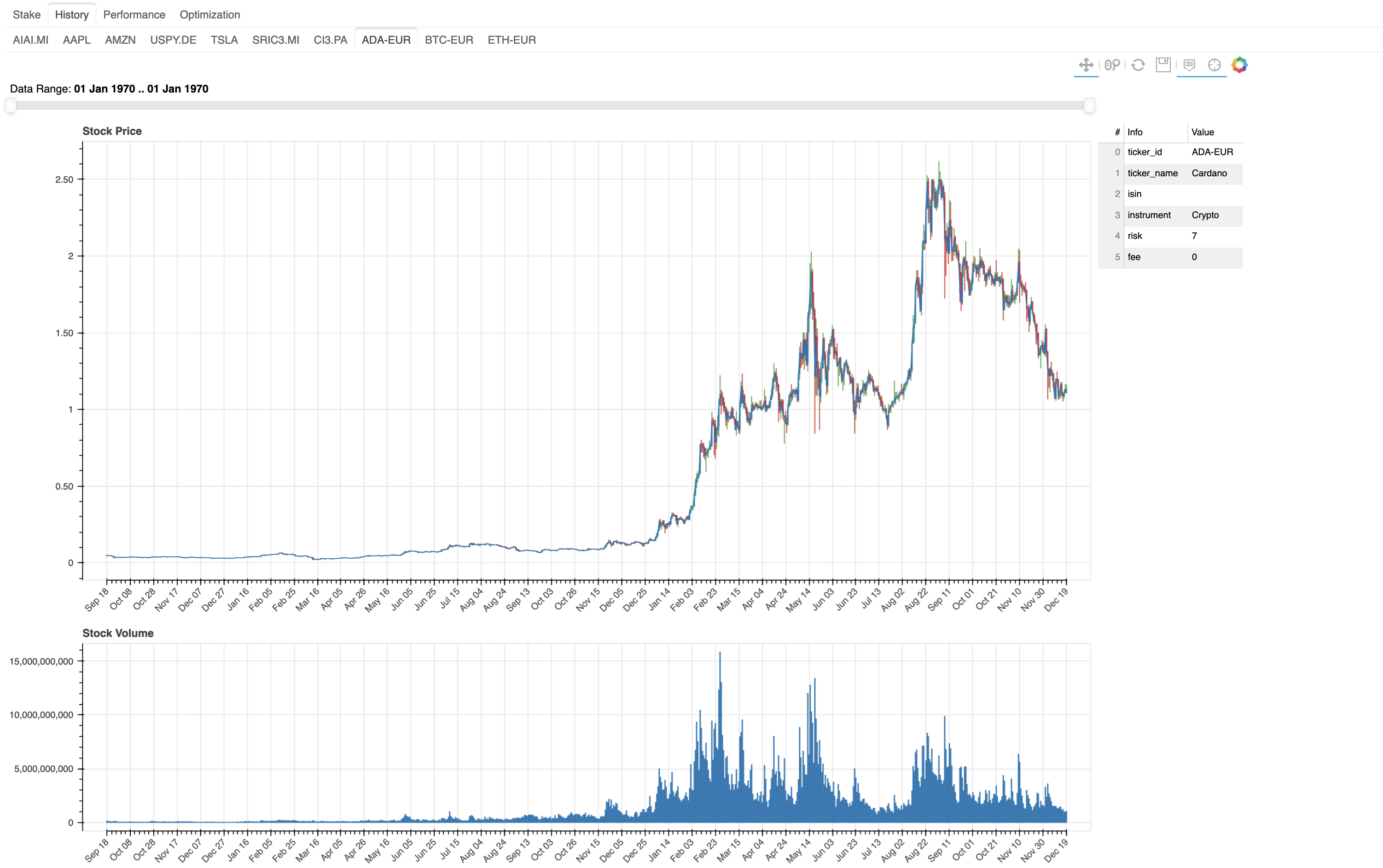Viewport: 1383px width, 868px height.
Task: Select the BTC-EUR ticker tab
Action: [448, 40]
